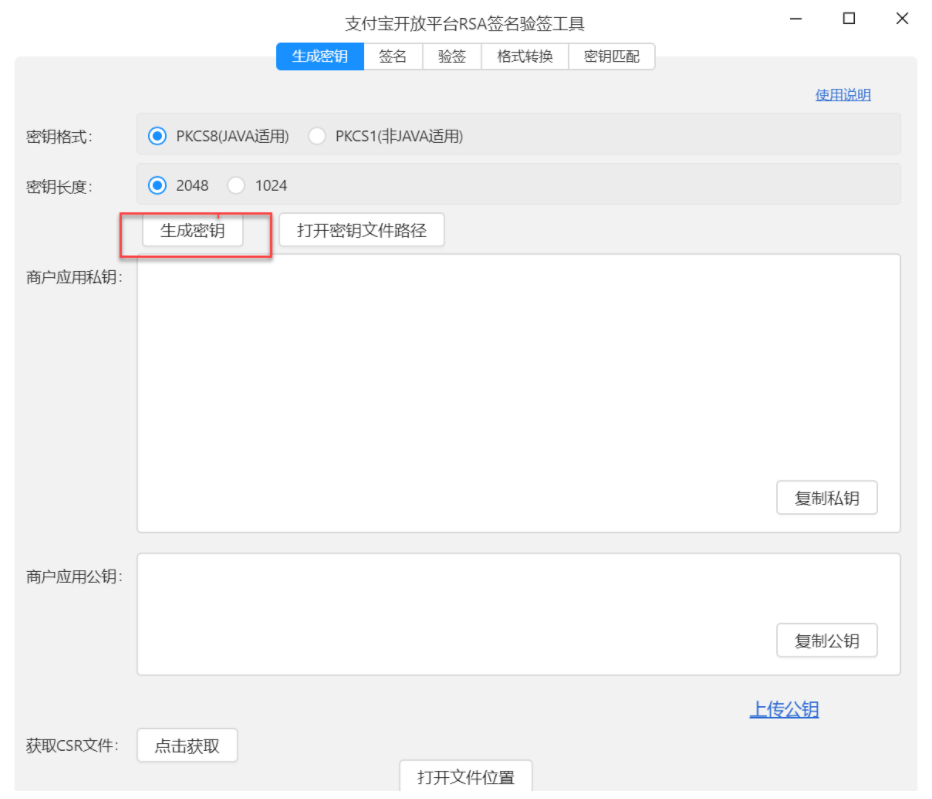Follow the 上传公钥 link

point(784,709)
